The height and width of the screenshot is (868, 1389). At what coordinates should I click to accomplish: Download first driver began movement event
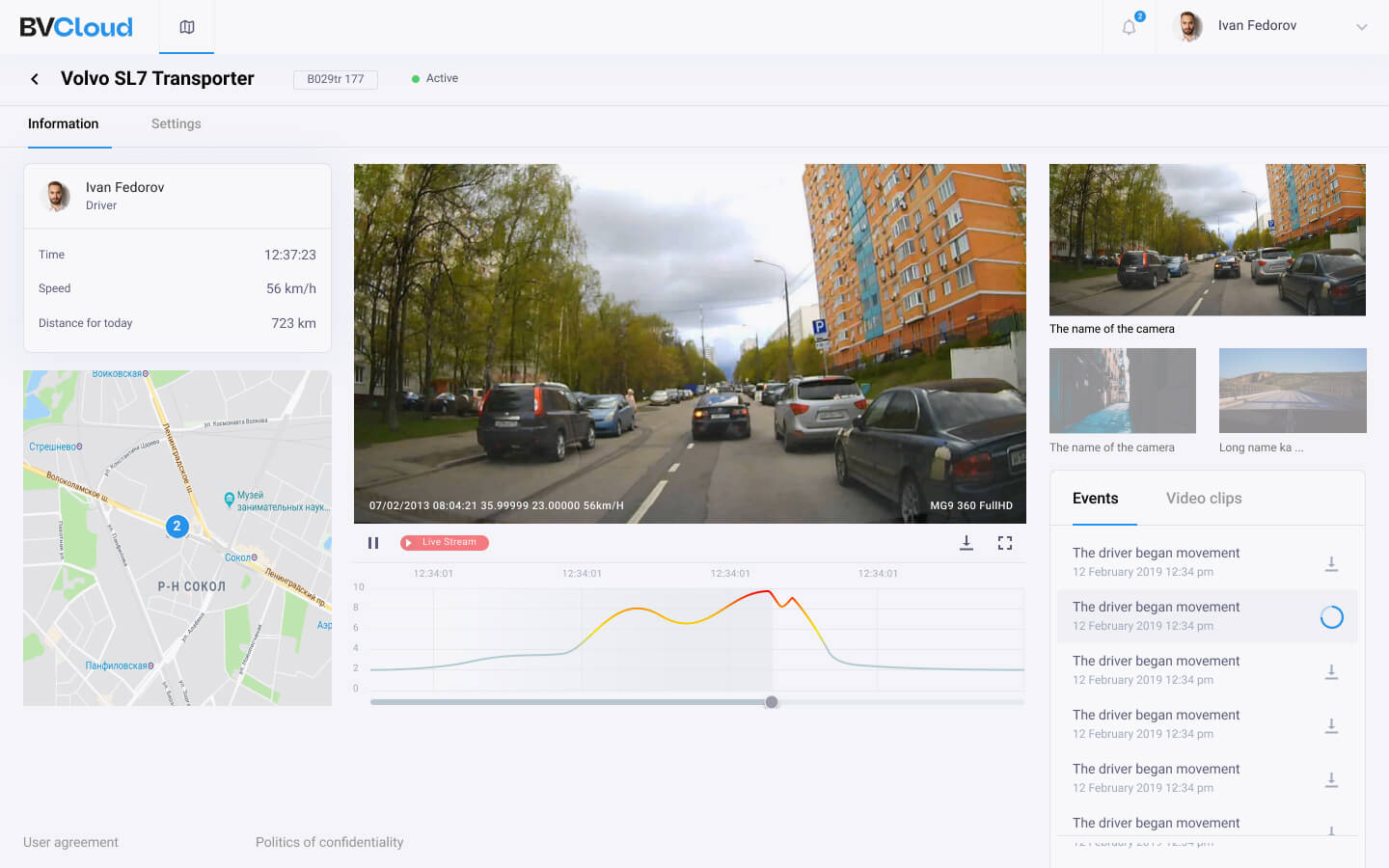click(1331, 563)
